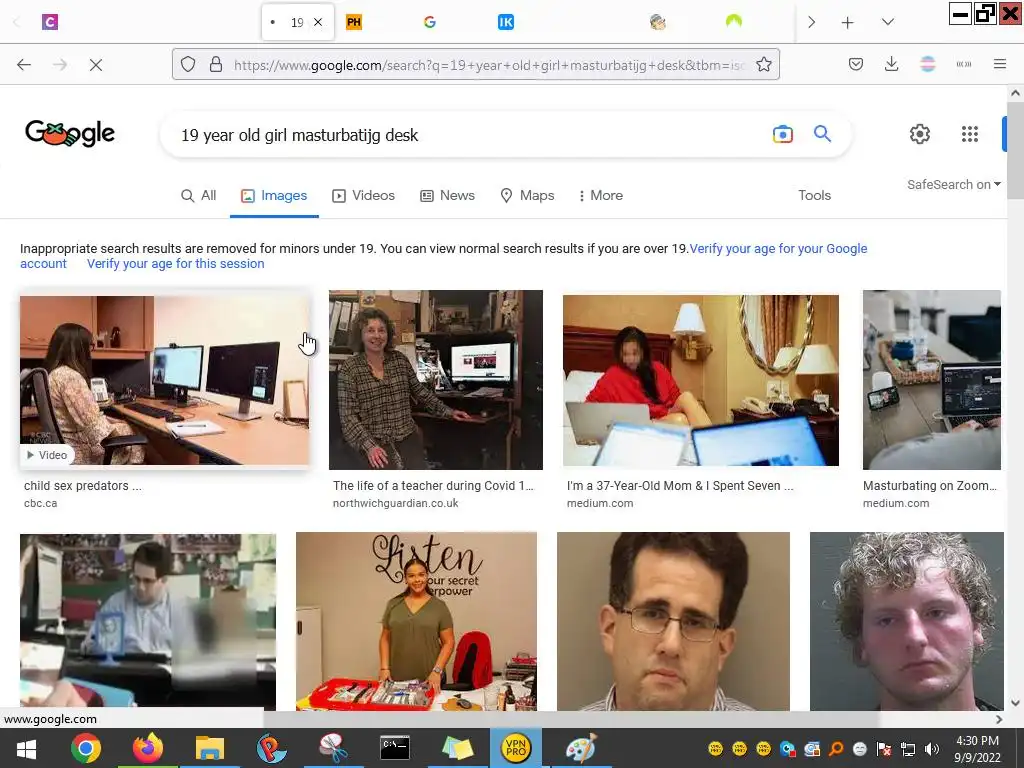
Task: Open Google quick settings gear
Action: tap(920, 134)
